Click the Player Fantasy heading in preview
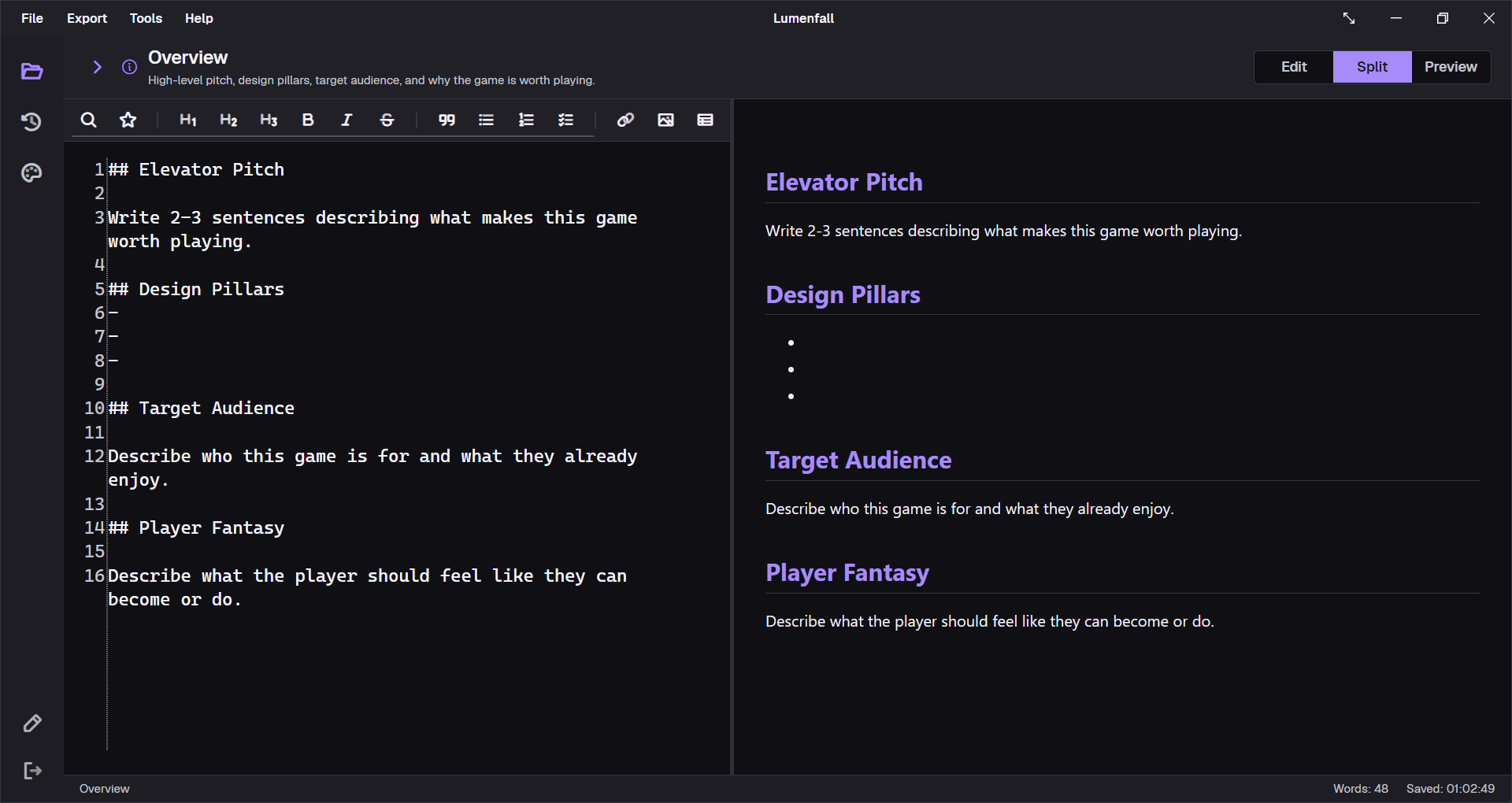This screenshot has height=803, width=1512. pyautogui.click(x=847, y=572)
